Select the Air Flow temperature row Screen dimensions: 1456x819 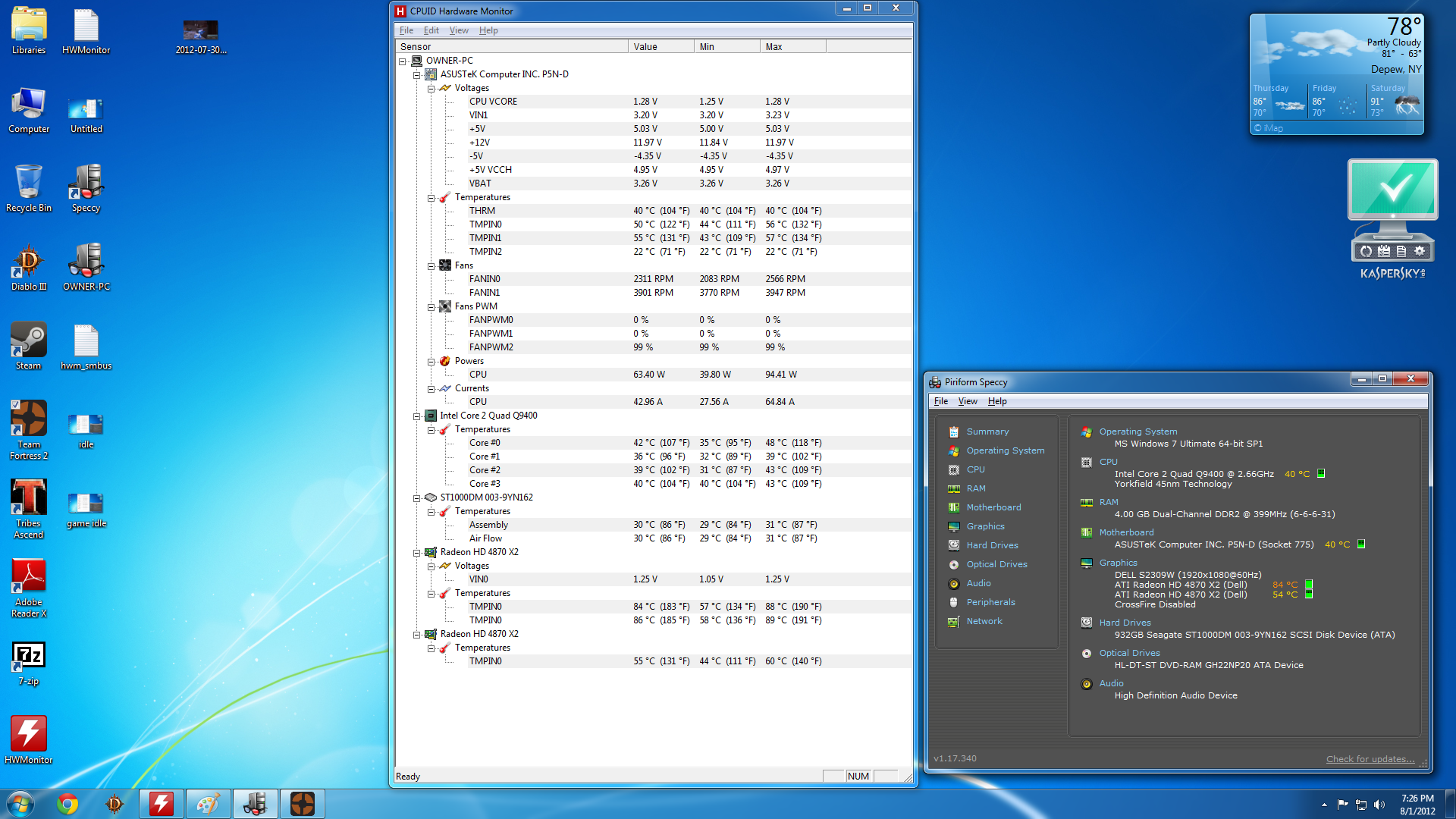pos(654,538)
